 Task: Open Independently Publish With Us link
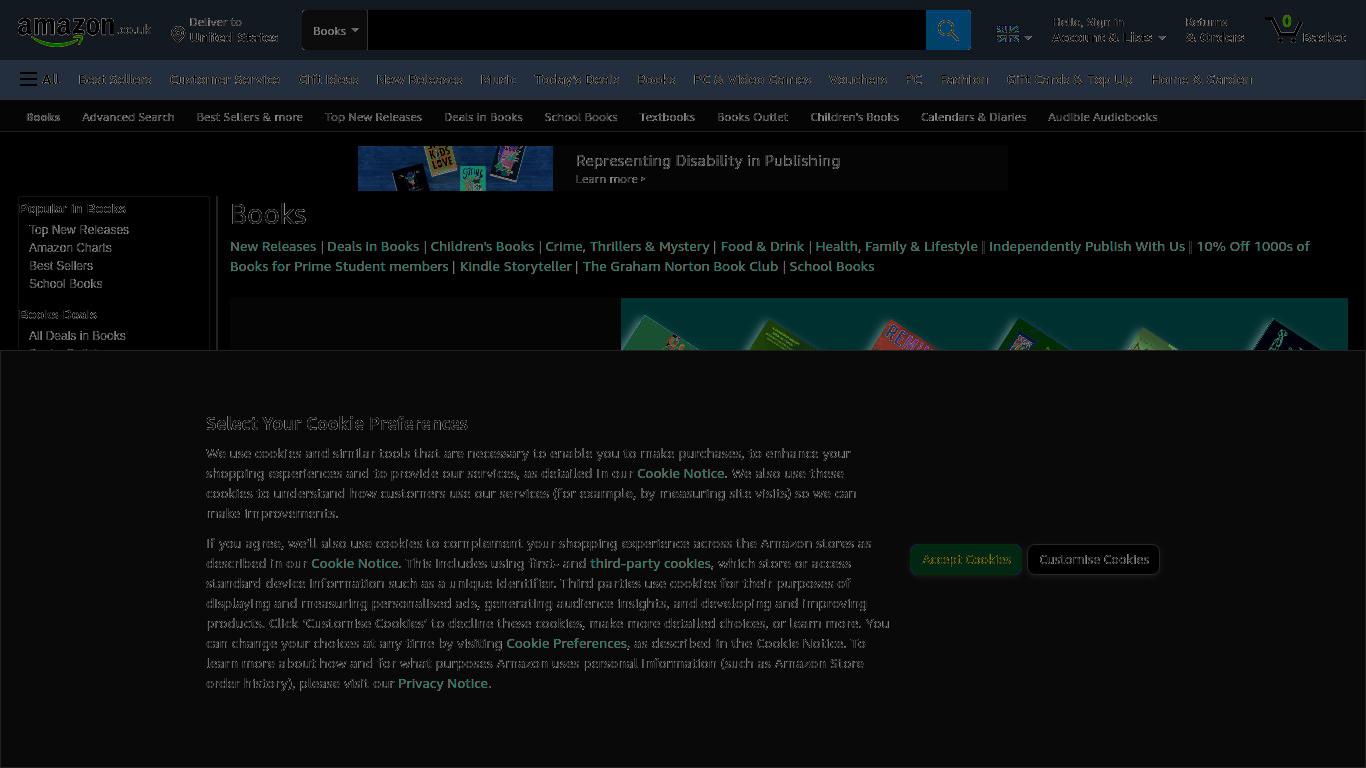[1087, 246]
